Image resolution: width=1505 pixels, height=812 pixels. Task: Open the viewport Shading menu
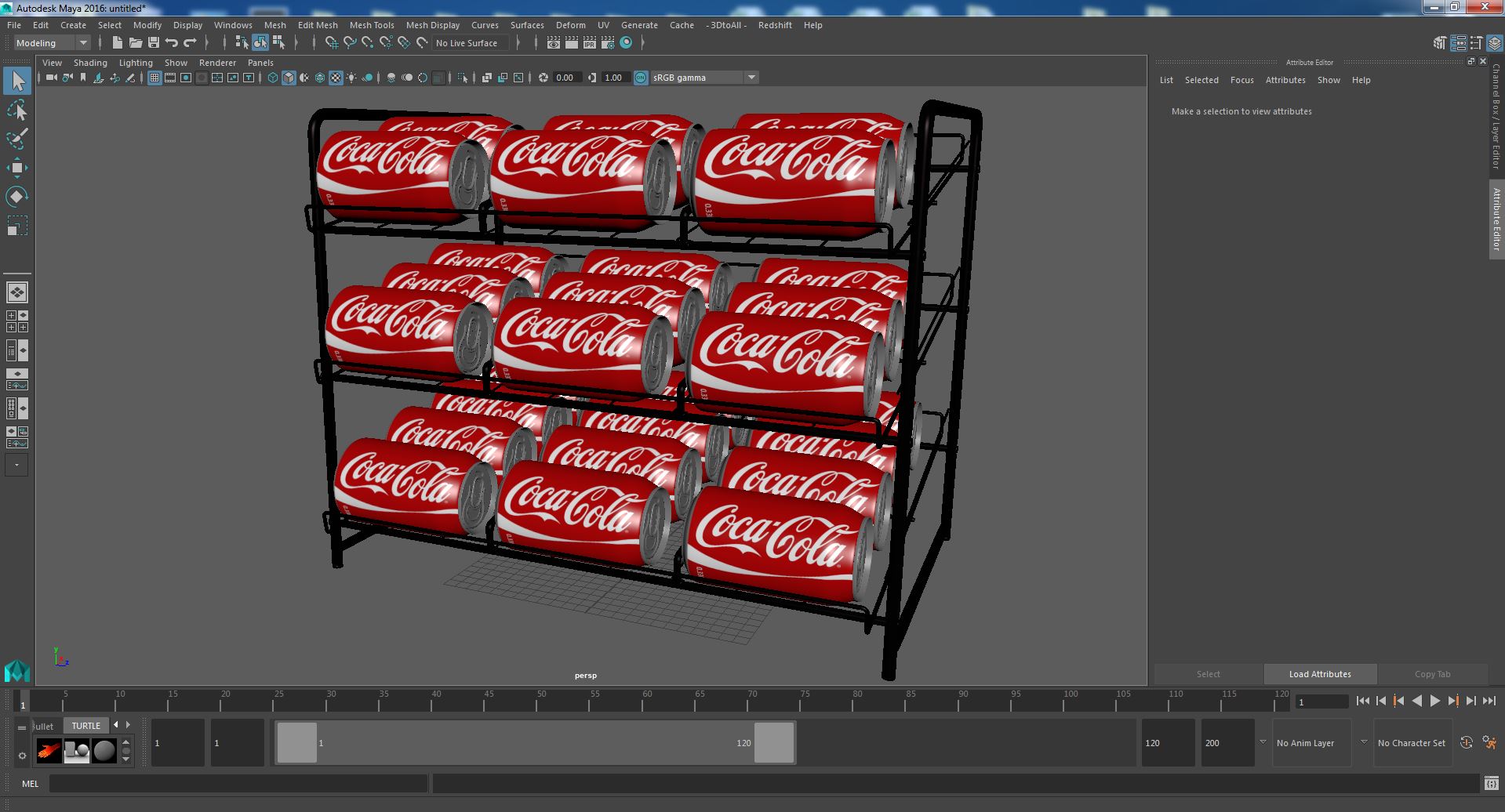[90, 63]
